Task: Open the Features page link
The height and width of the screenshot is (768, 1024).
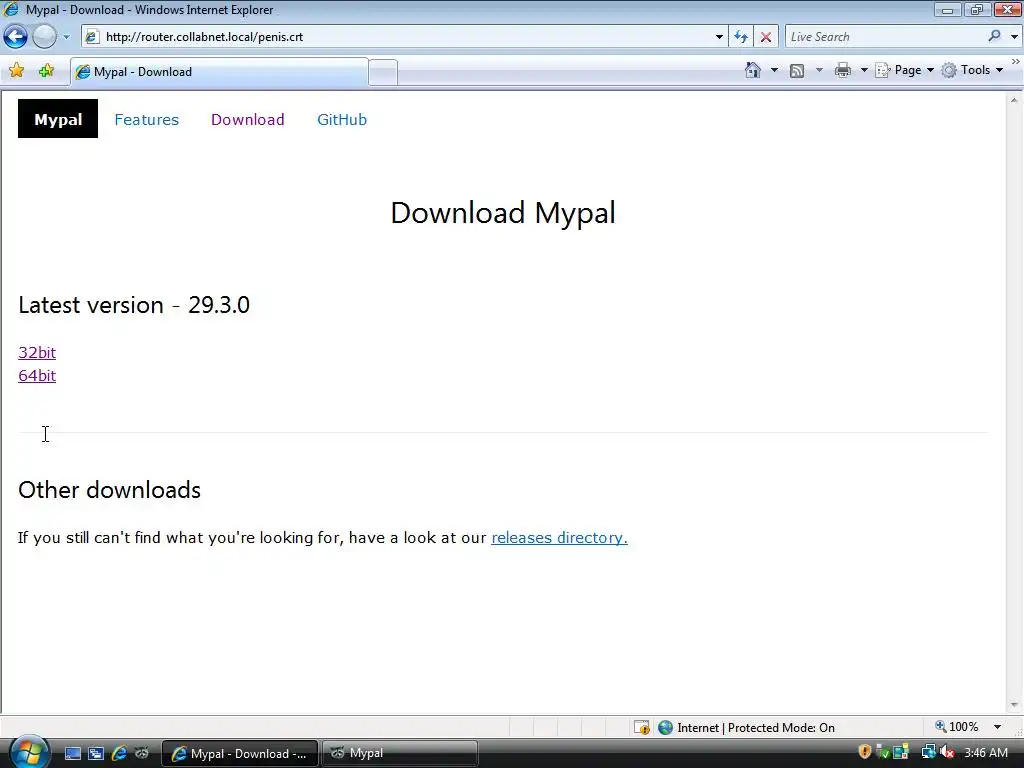Action: (x=146, y=120)
